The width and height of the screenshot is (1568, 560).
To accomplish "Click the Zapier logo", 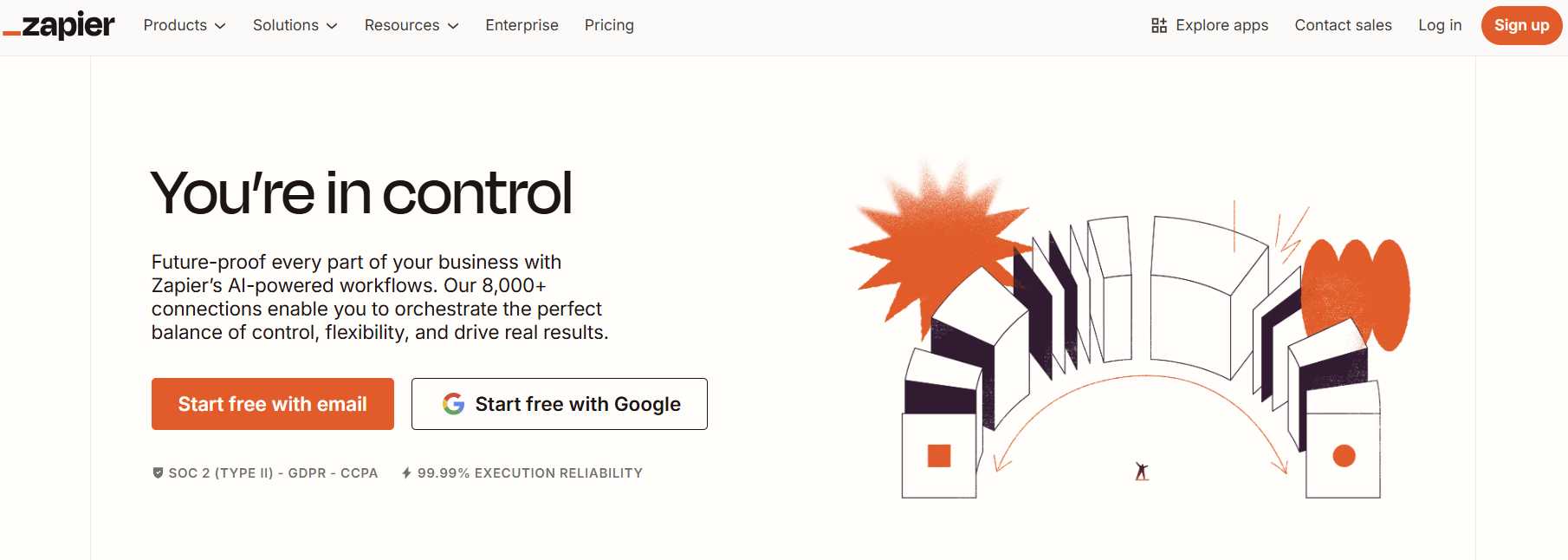I will coord(58,25).
